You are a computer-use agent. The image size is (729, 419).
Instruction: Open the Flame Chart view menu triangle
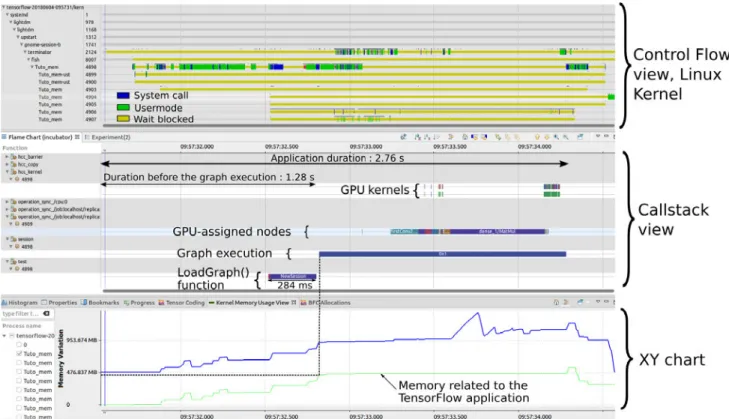598,136
